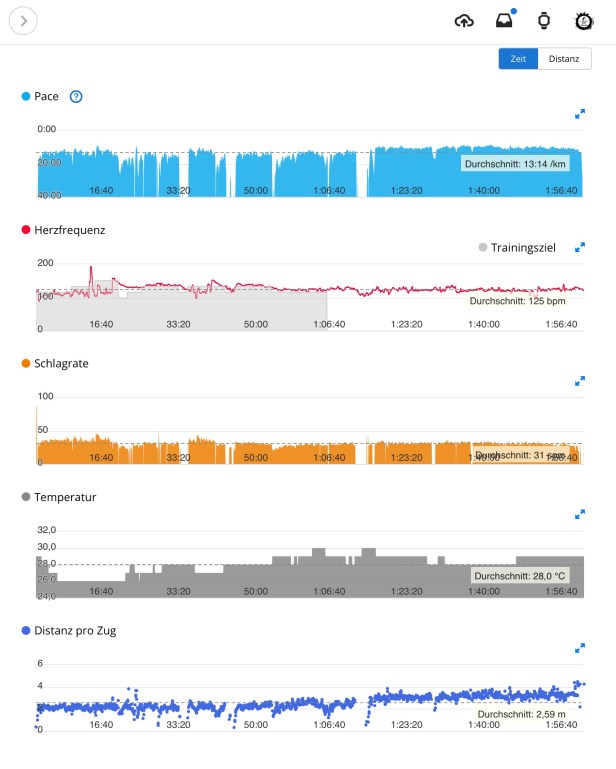Click the Temperatur legend label
This screenshot has width=616, height=769.
(65, 497)
